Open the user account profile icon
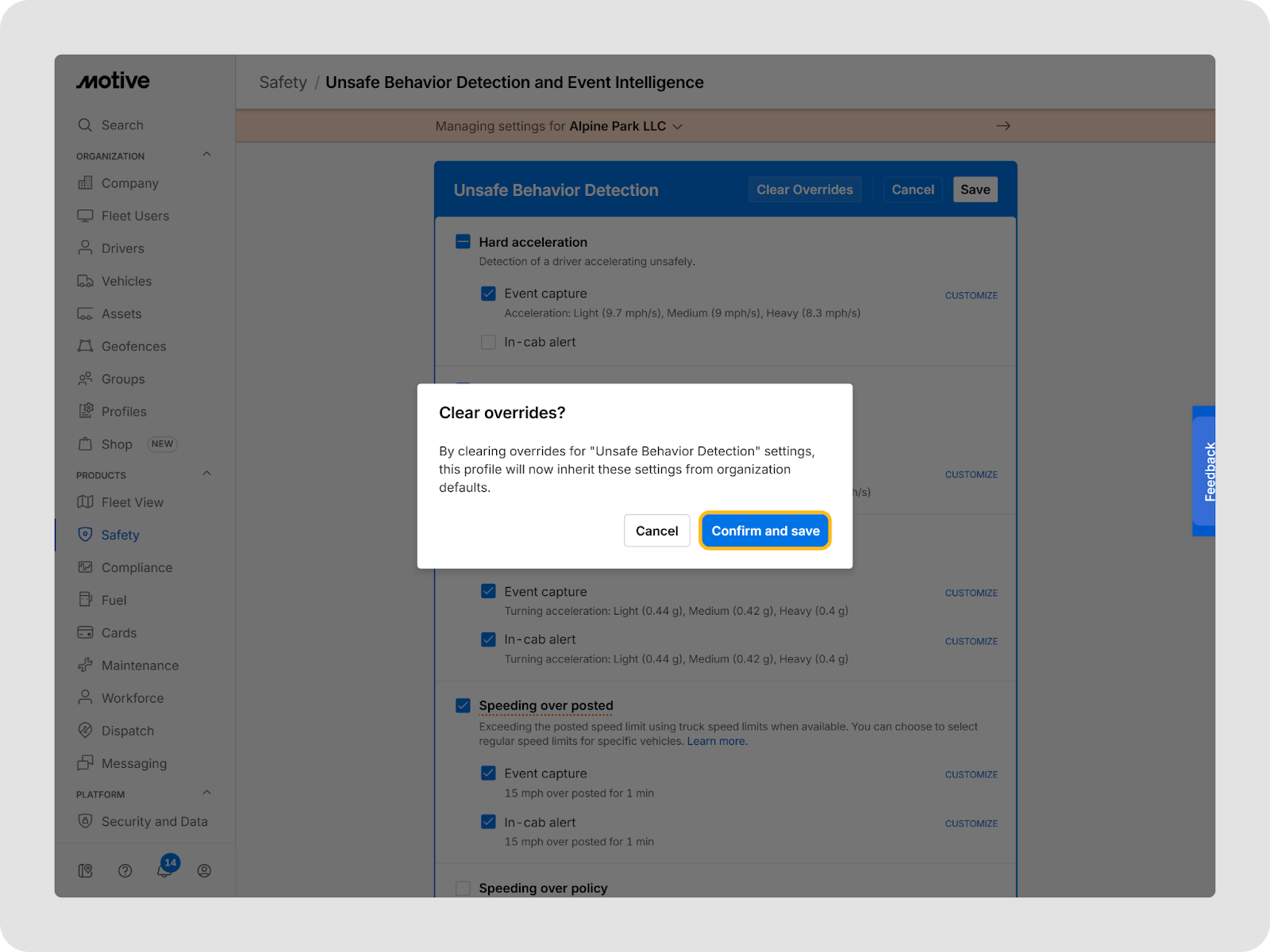Screen dimensions: 1270x952 click(x=204, y=870)
